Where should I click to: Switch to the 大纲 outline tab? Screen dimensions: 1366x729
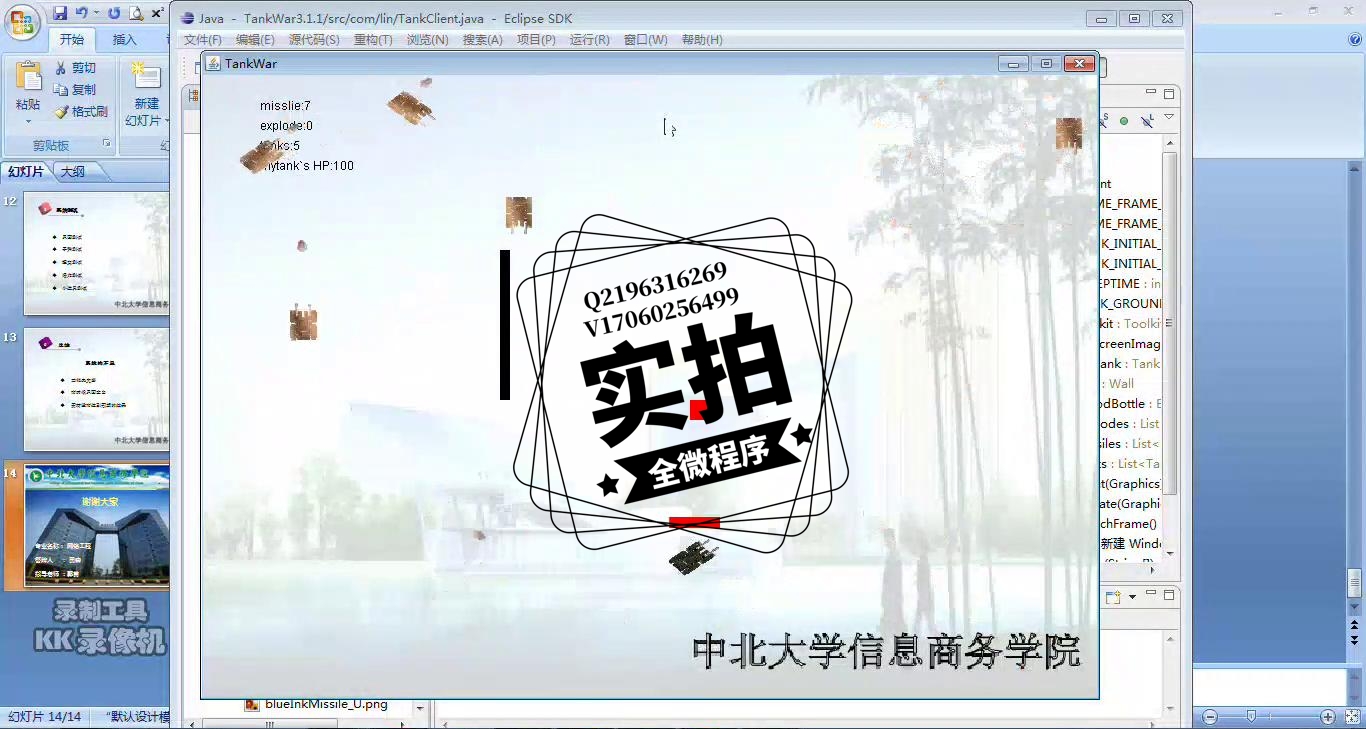click(x=73, y=172)
